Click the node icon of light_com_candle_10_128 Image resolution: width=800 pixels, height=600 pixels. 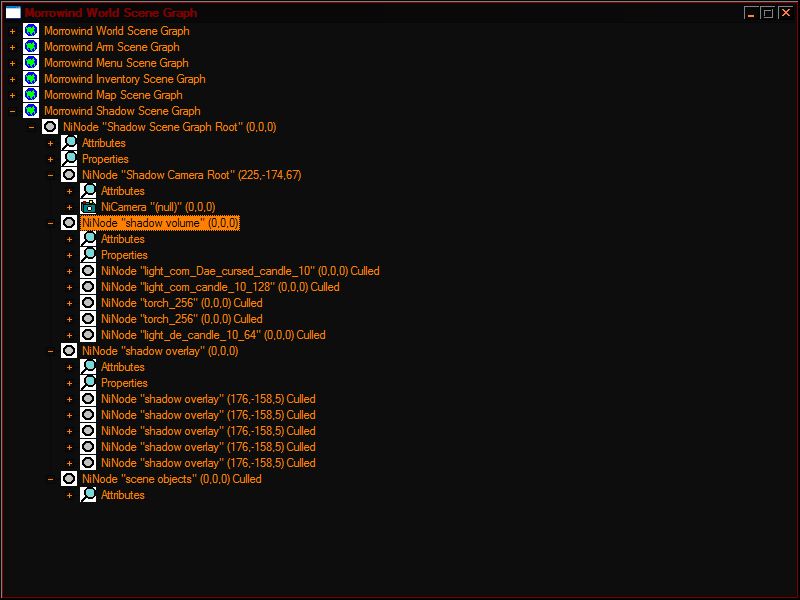tap(88, 287)
